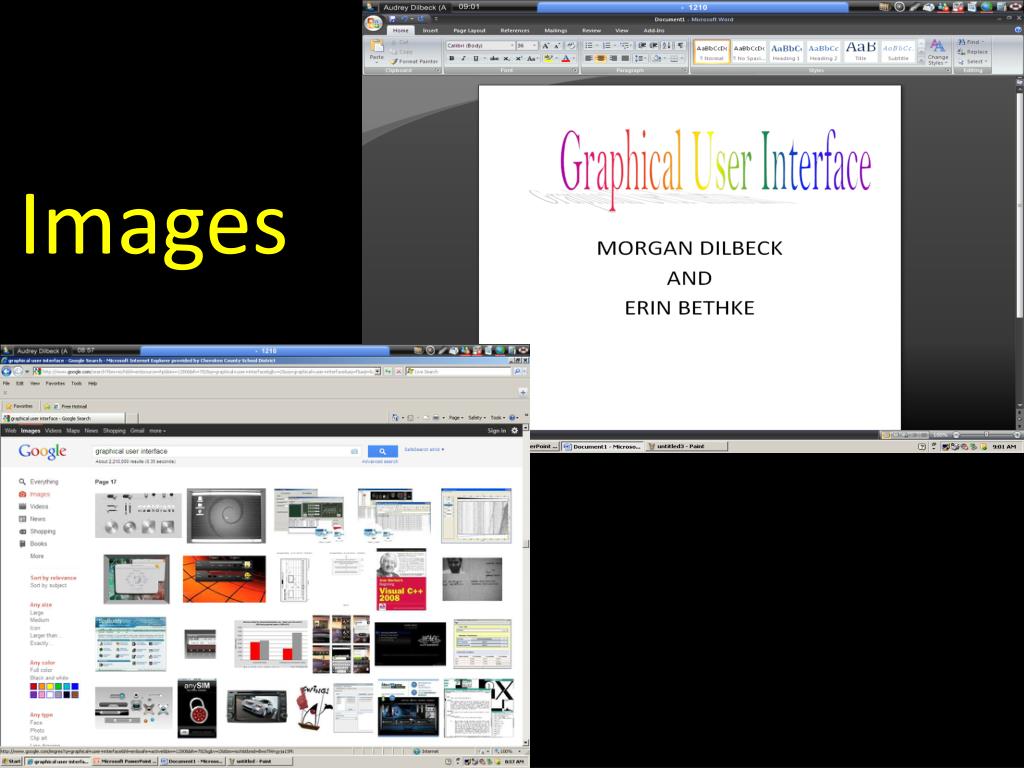Apply the Heading 1 style in Word
This screenshot has width=1024, height=768.
[x=786, y=52]
